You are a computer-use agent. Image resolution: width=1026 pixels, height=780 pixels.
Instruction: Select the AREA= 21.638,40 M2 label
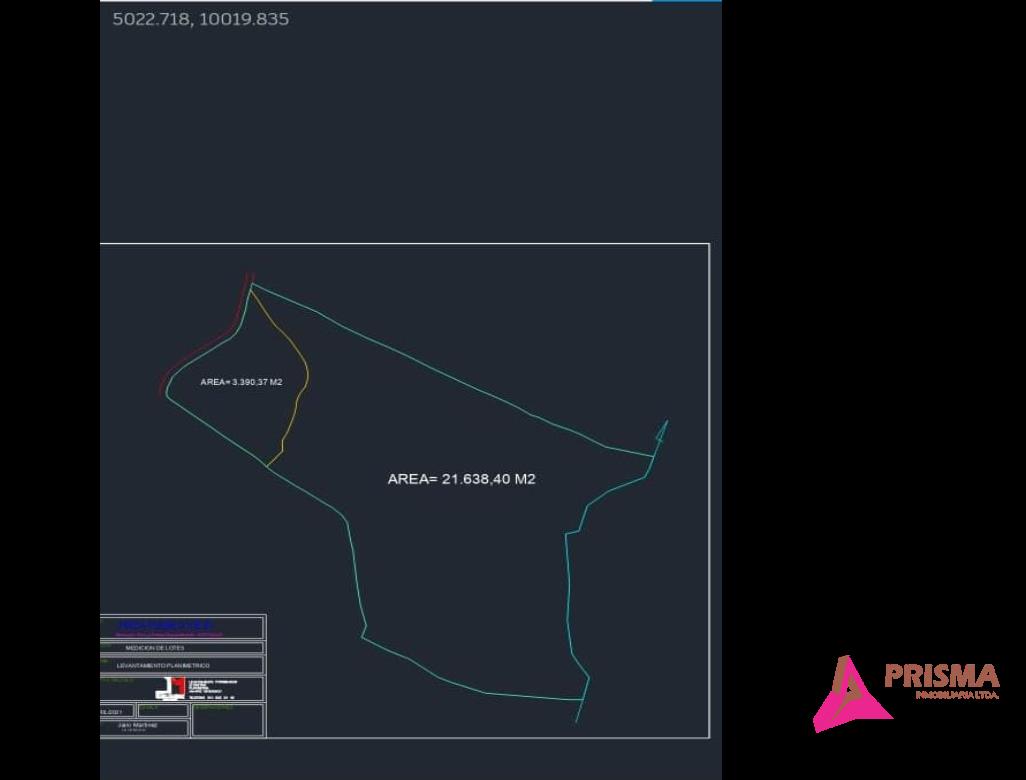coord(461,479)
